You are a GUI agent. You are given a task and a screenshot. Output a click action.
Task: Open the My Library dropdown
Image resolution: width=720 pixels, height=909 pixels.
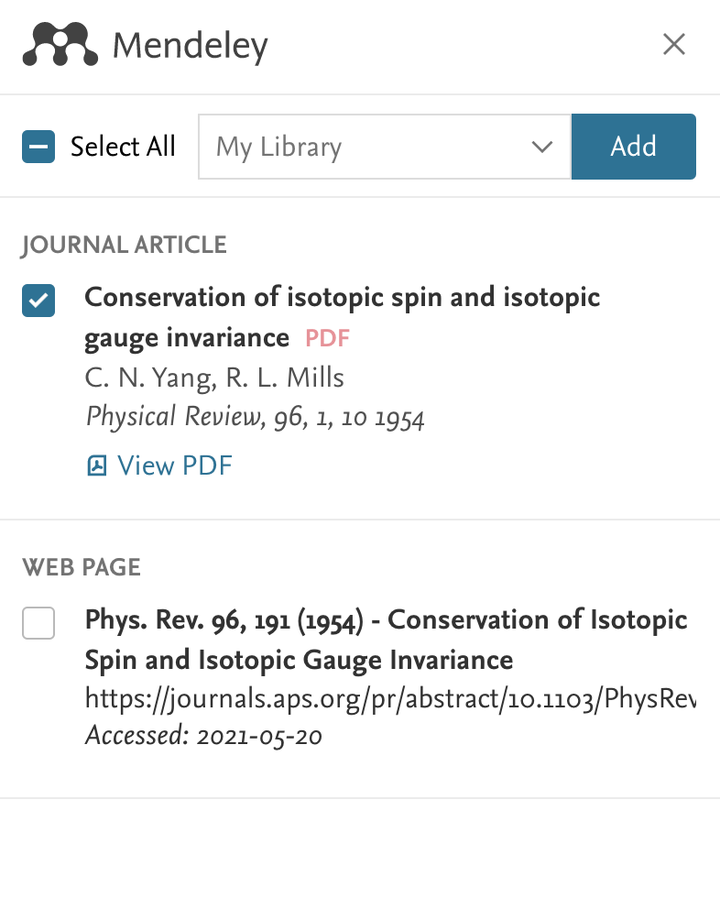point(384,147)
